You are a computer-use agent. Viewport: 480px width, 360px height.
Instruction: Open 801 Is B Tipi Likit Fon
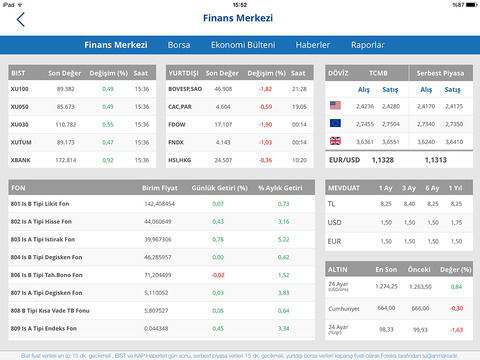161,204
